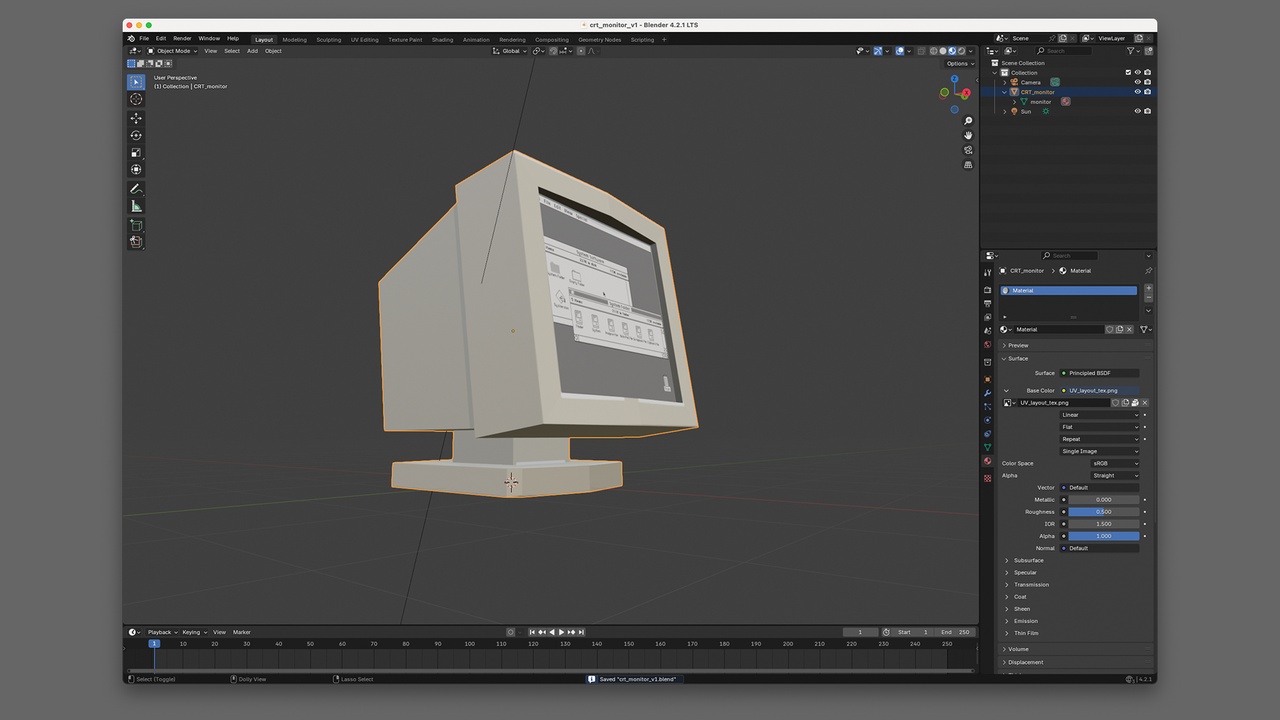Open the Linear interpolation dropdown
The height and width of the screenshot is (720, 1280).
1099,415
